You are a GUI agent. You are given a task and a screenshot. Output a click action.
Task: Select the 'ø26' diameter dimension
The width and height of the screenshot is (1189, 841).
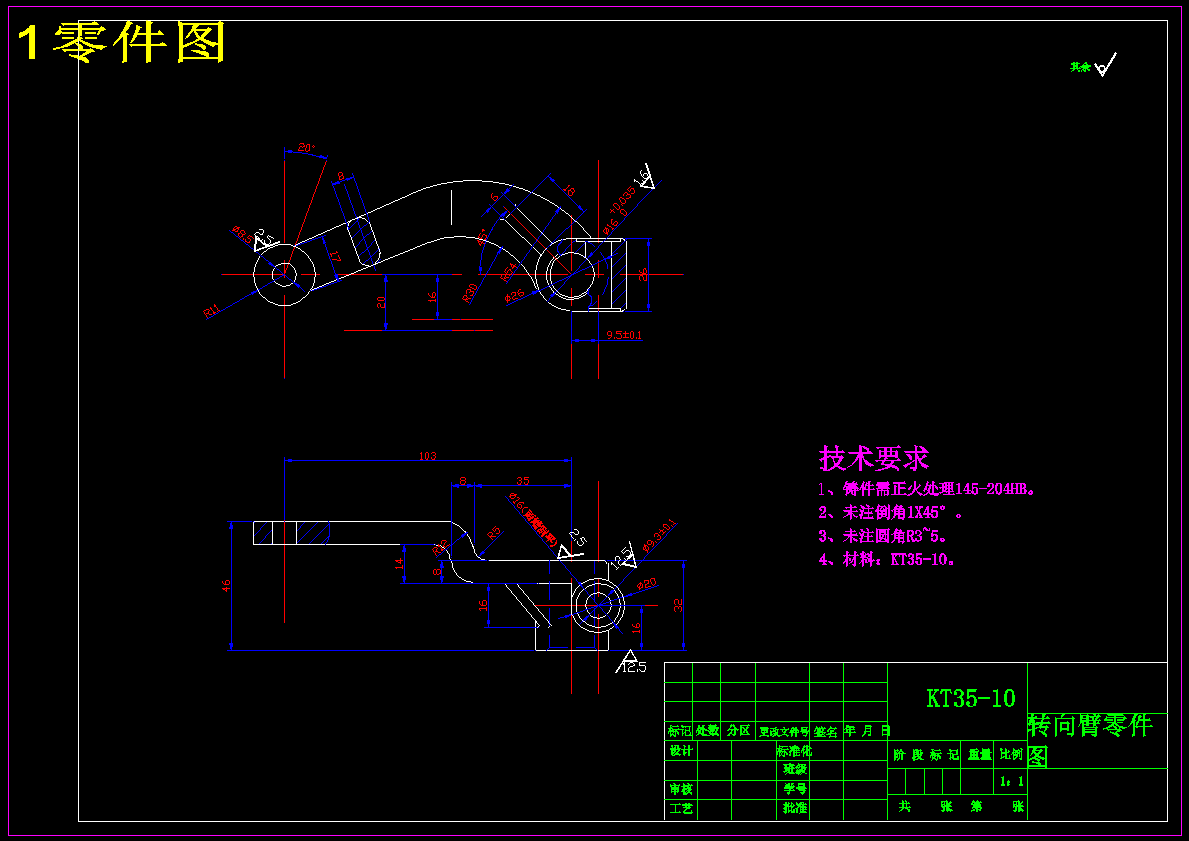click(x=514, y=296)
